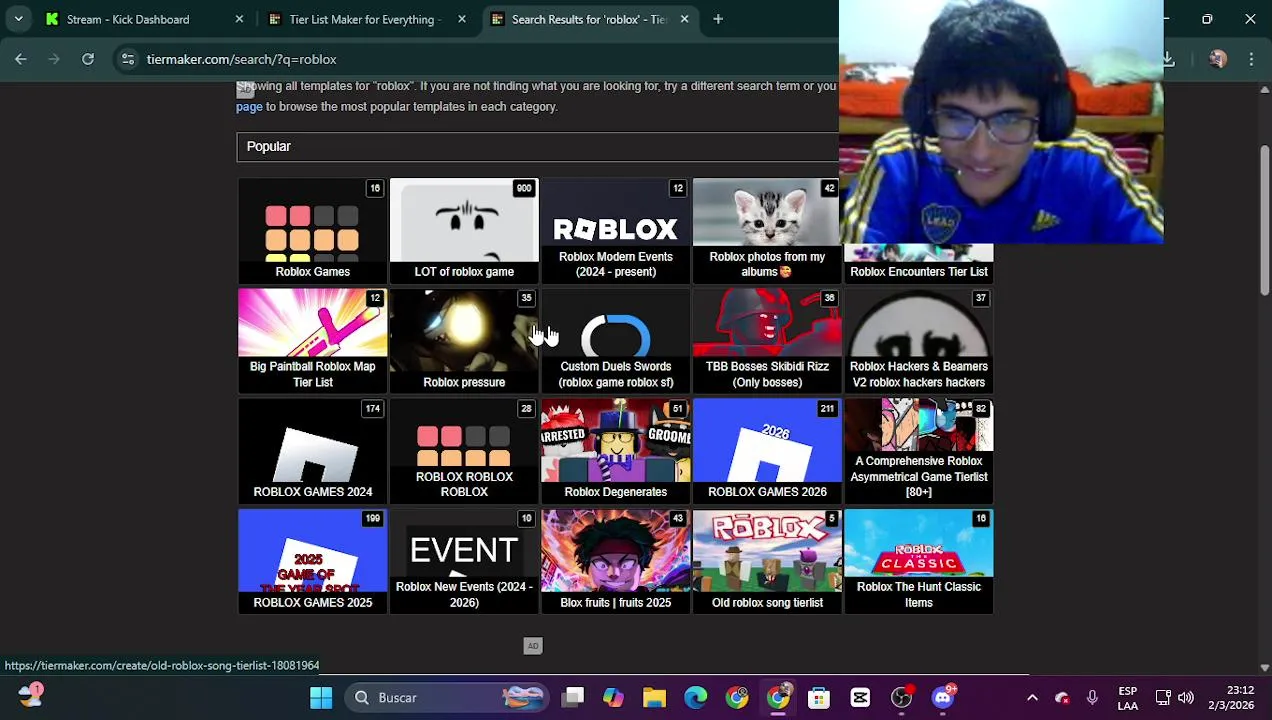Launch Copilot from taskbar
Screen dimensions: 1272x720
(613, 697)
